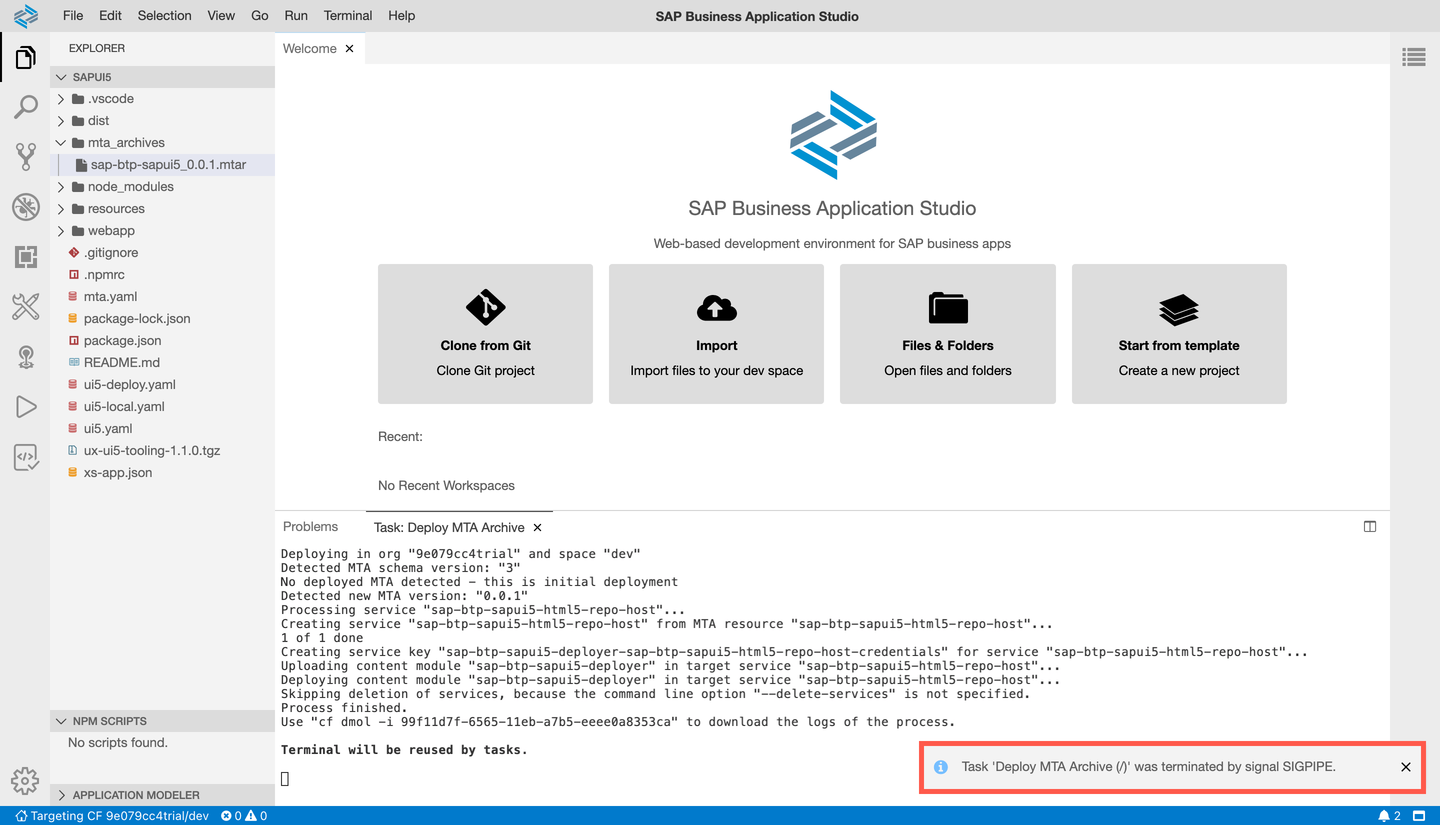Open the package.json file

(x=162, y=341)
